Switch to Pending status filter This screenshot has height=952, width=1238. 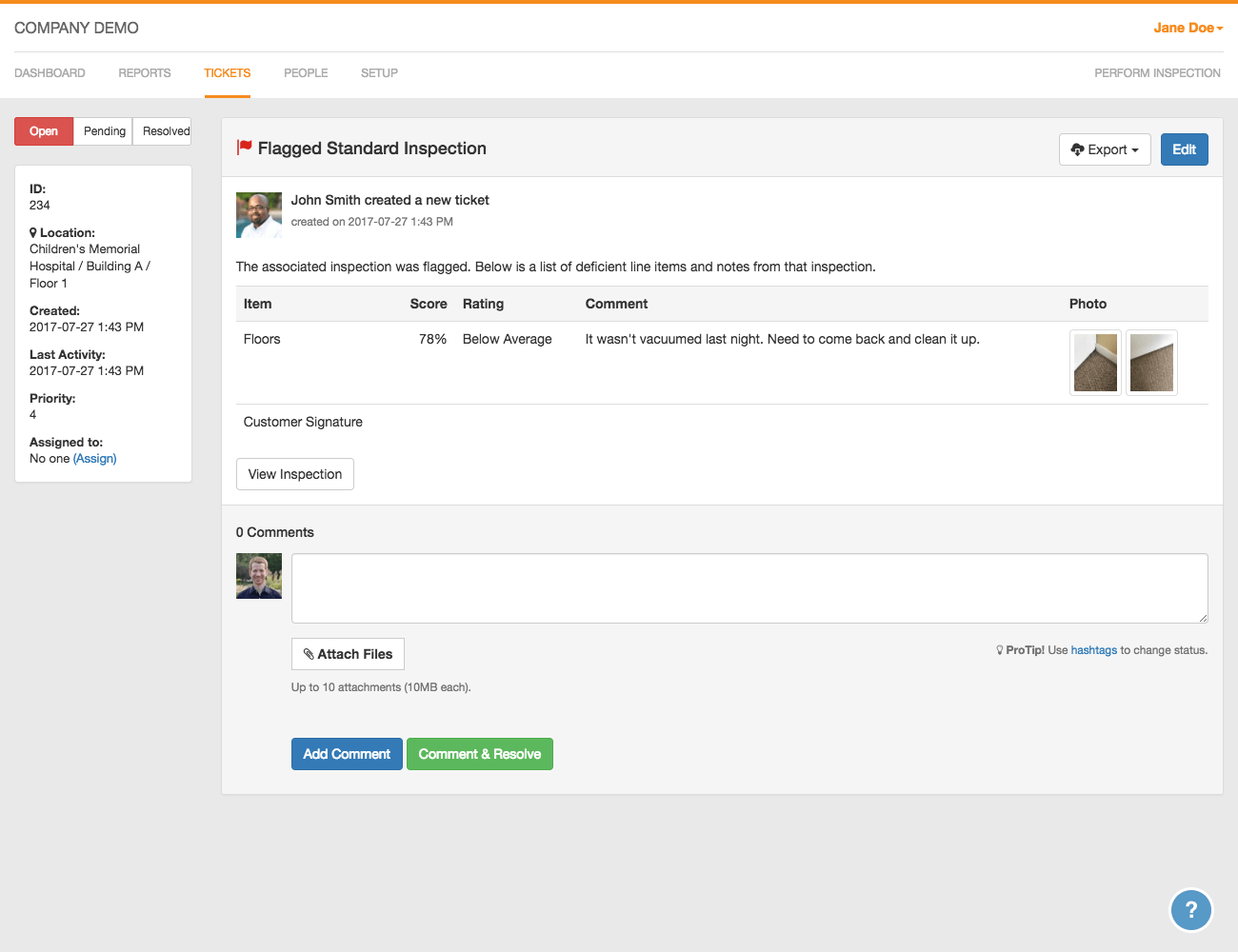pos(104,131)
